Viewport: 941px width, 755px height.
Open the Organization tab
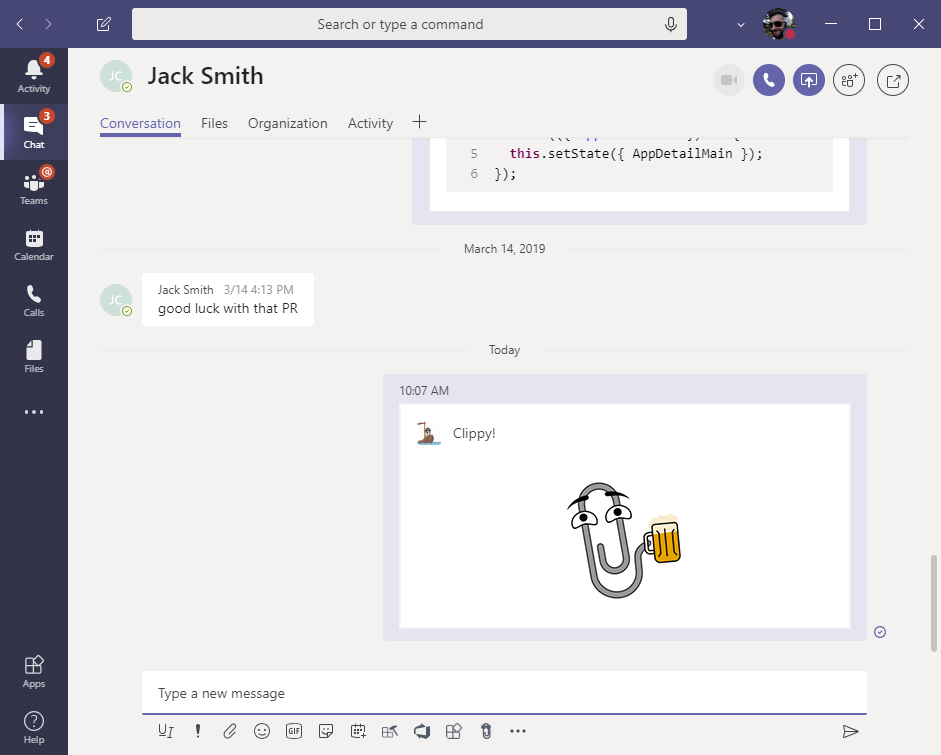click(x=287, y=123)
